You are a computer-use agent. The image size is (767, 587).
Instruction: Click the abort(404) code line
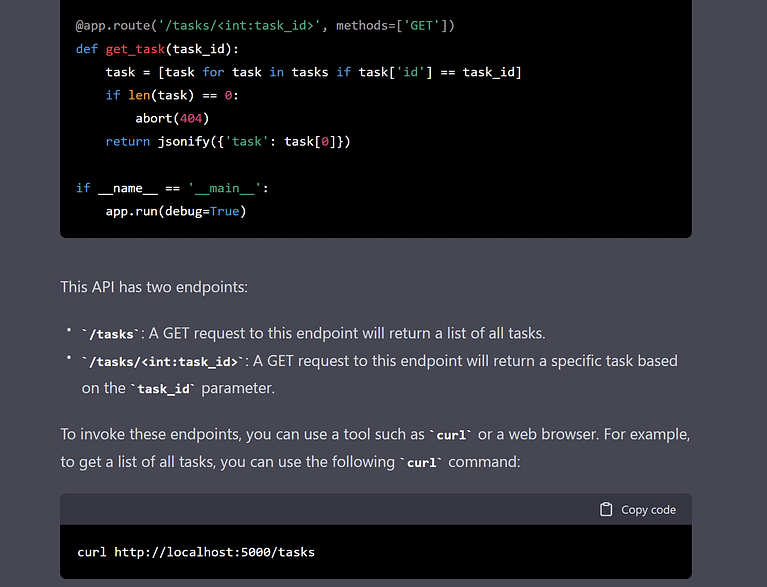pos(172,118)
